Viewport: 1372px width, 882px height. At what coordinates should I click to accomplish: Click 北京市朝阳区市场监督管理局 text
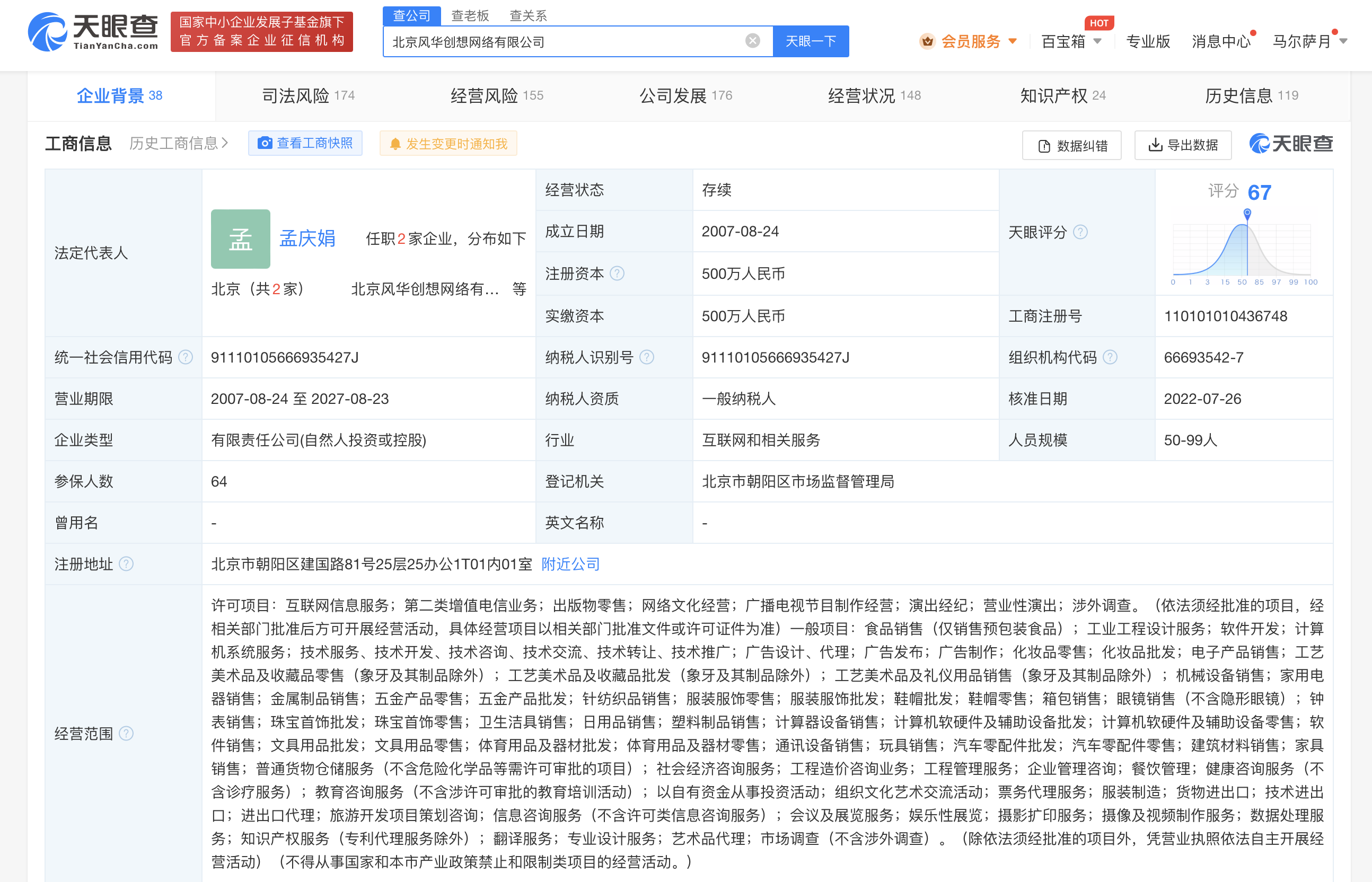click(x=798, y=482)
